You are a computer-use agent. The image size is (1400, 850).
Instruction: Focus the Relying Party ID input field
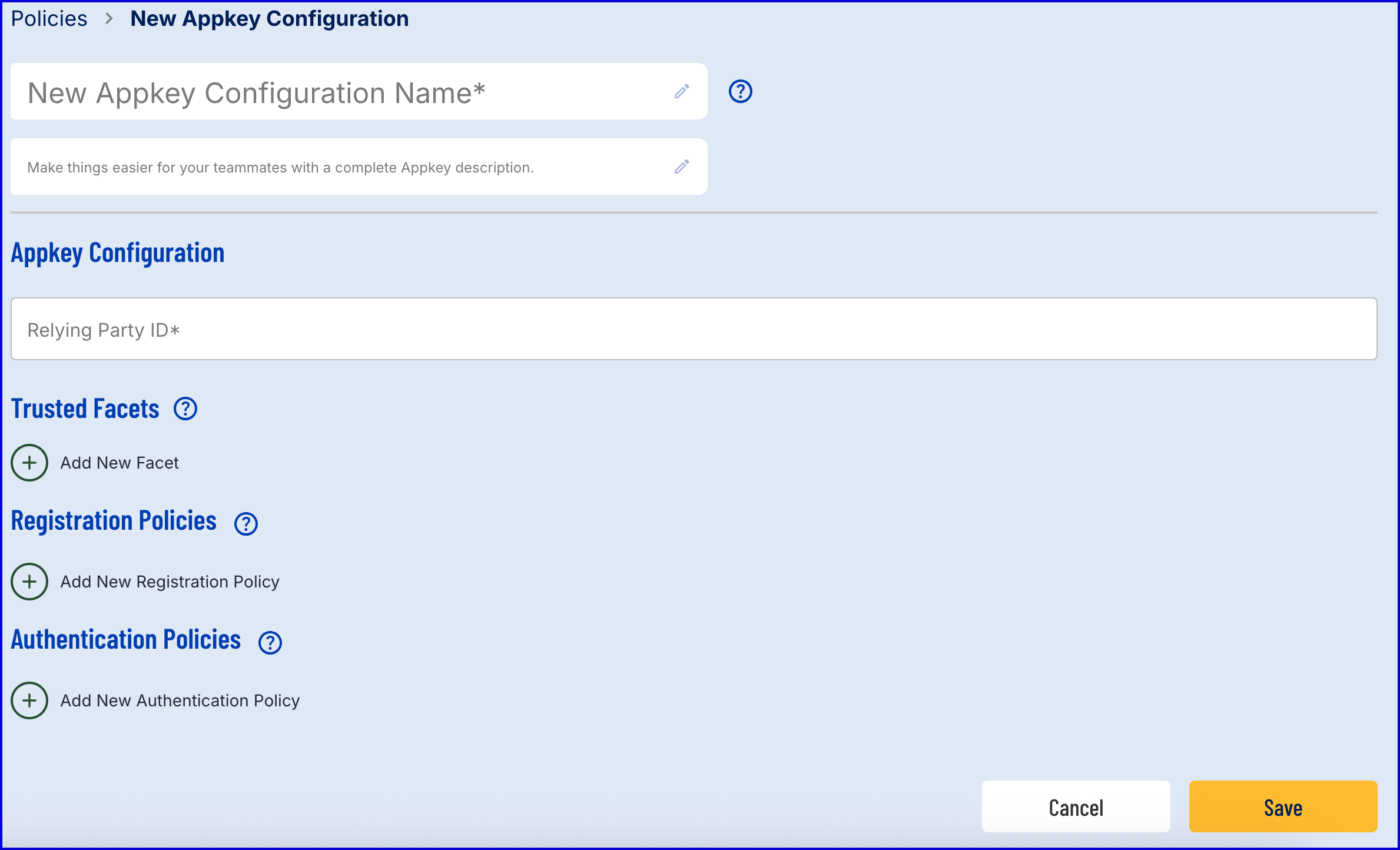point(694,329)
